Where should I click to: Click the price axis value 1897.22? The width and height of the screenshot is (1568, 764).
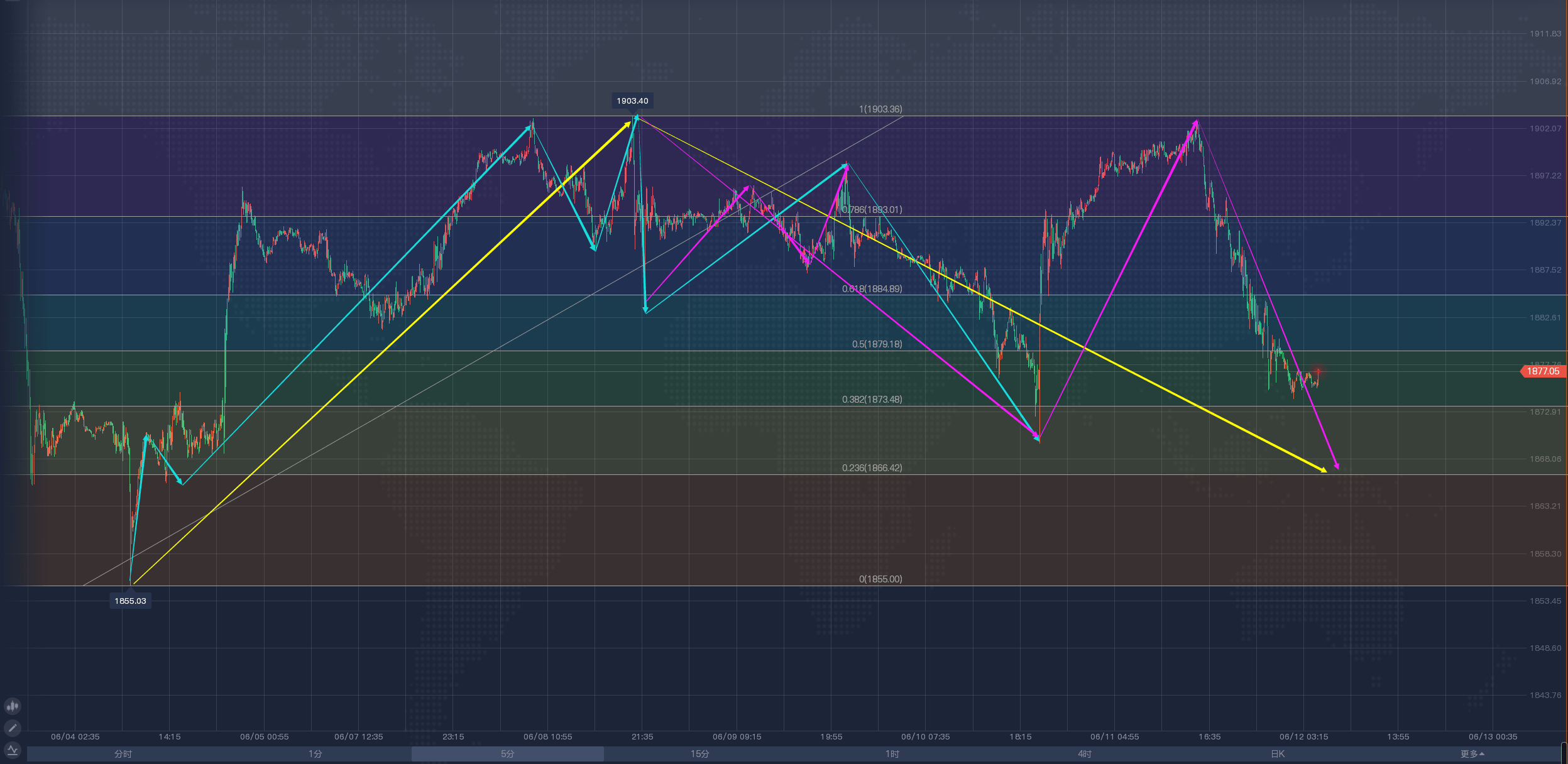(x=1545, y=176)
